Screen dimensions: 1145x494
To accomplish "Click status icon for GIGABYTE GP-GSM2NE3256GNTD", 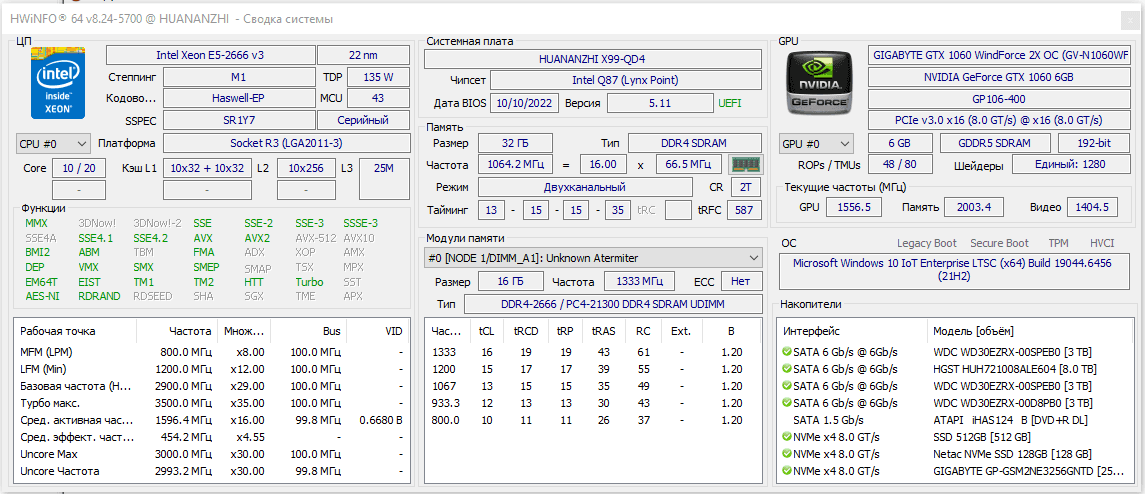I will (786, 471).
